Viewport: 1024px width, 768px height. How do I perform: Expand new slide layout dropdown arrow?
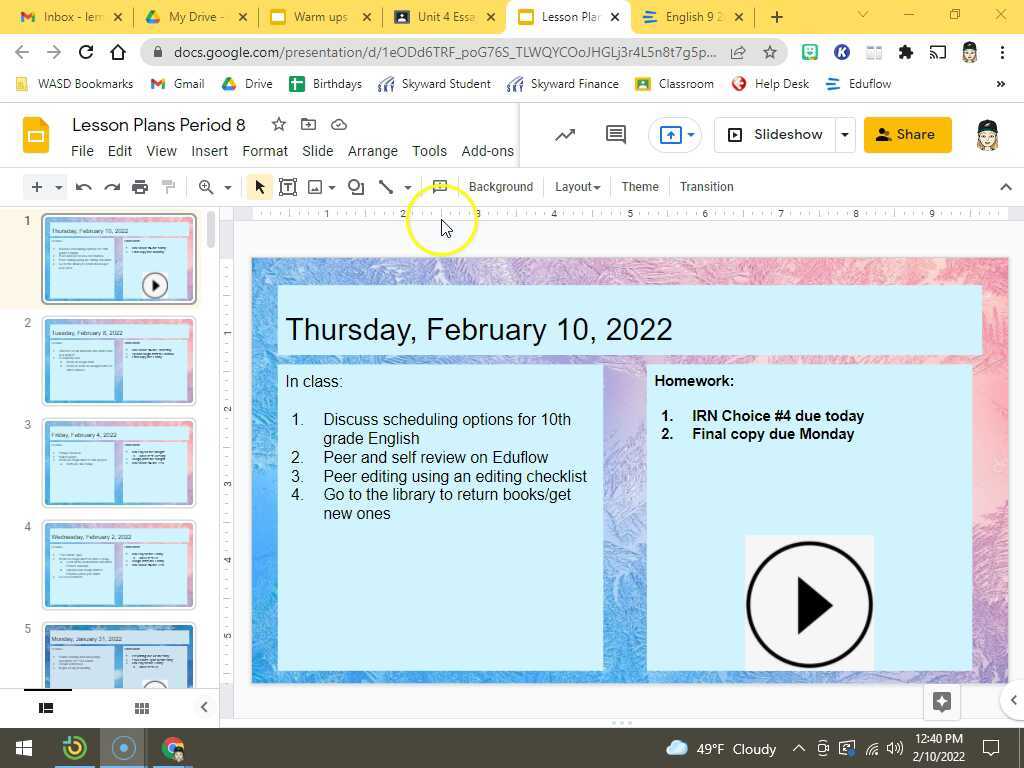pyautogui.click(x=59, y=187)
